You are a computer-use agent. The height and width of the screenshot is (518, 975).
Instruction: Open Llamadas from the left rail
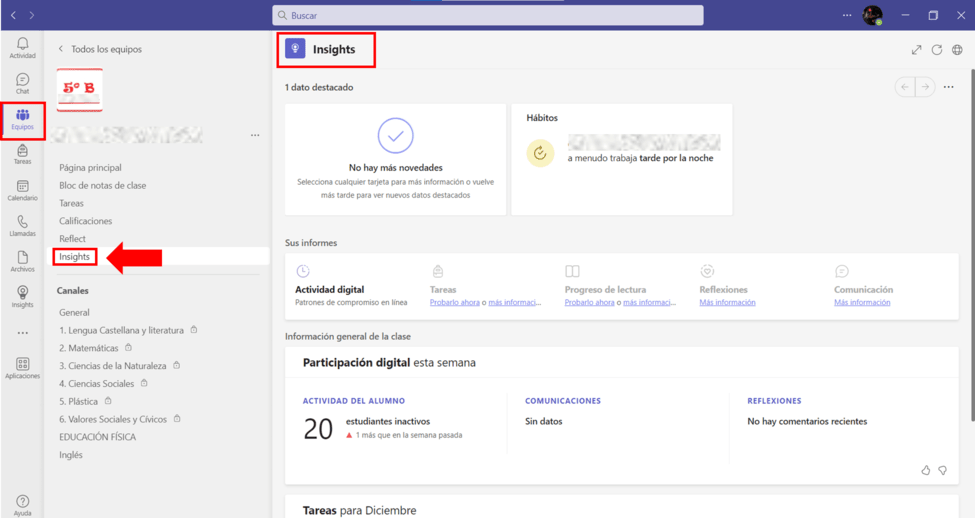[x=22, y=226]
